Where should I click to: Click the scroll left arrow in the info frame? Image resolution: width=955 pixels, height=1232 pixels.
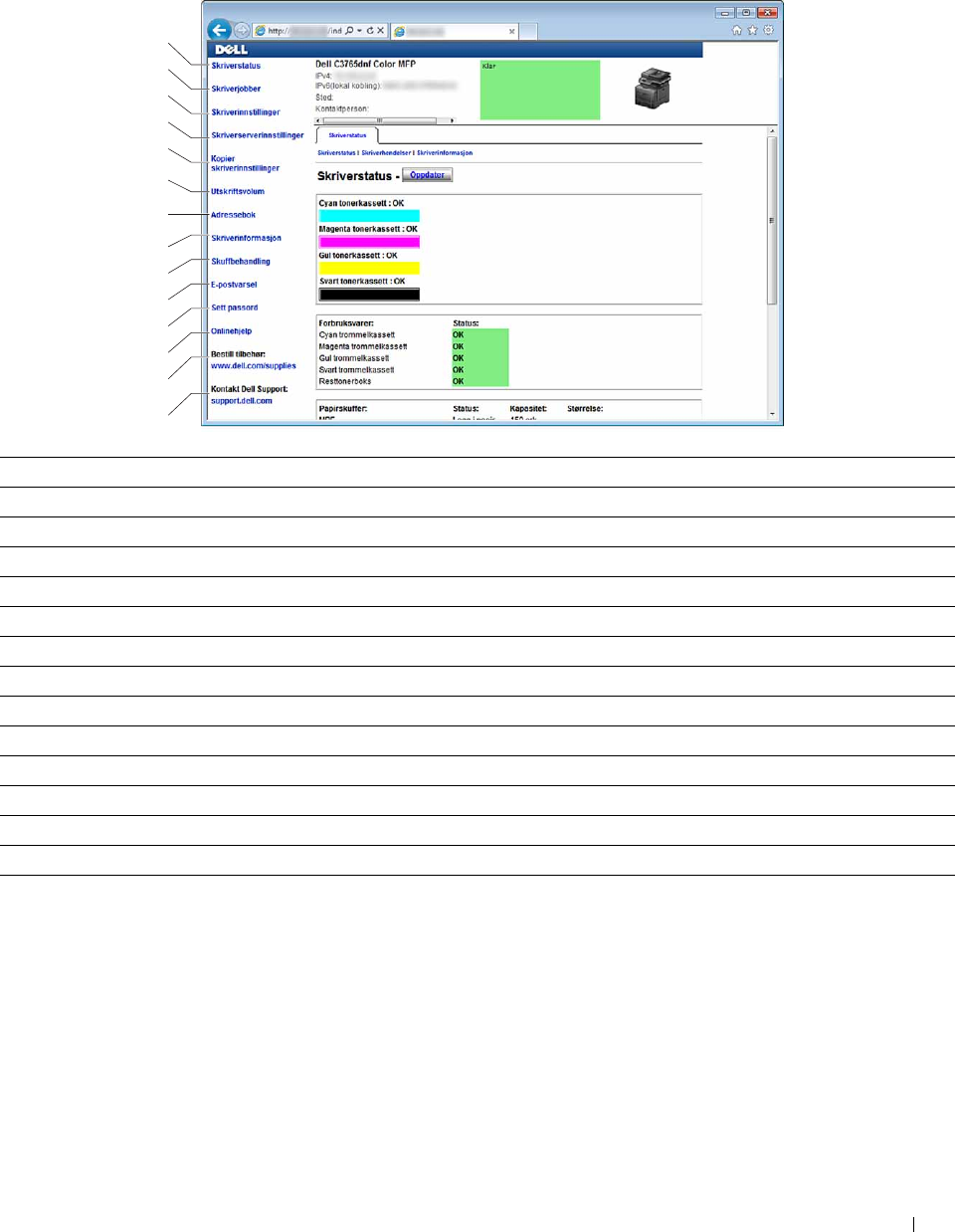point(318,120)
